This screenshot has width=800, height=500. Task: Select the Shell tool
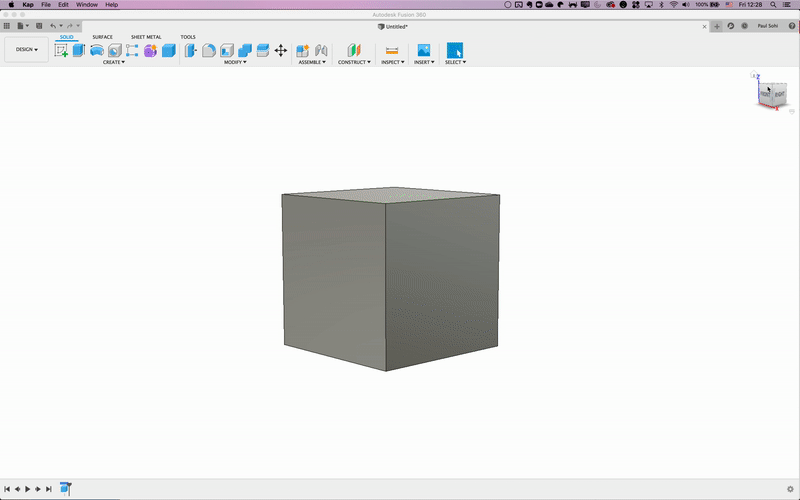click(x=227, y=50)
